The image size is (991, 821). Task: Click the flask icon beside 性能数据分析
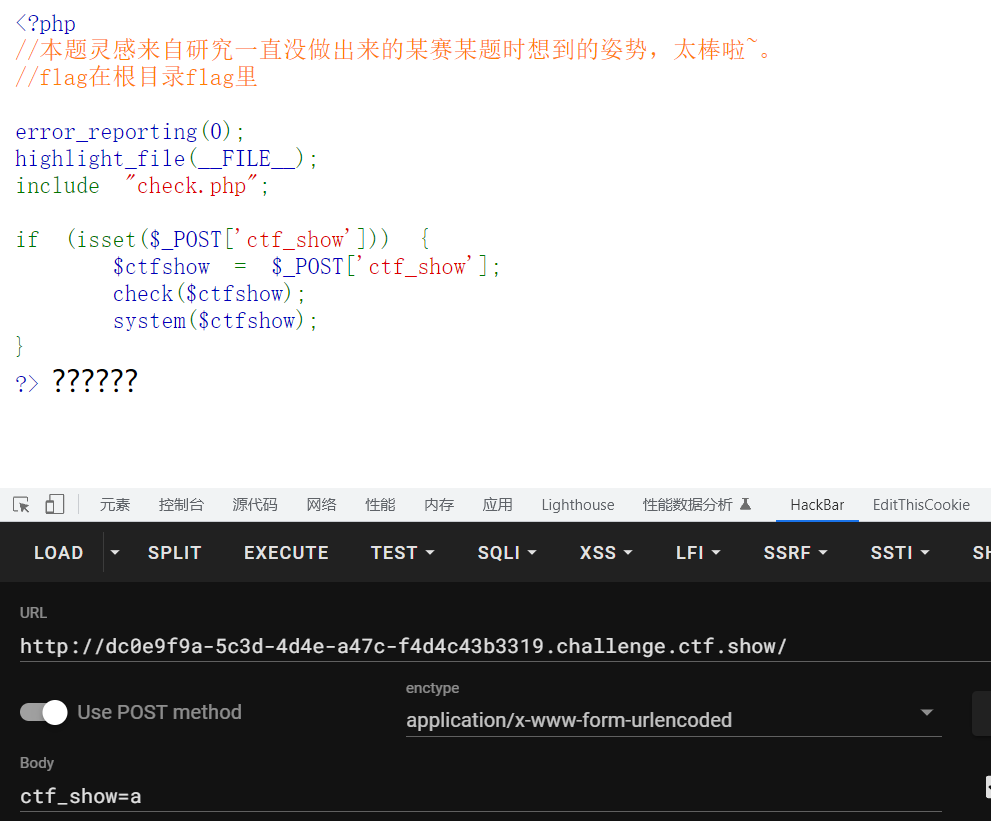(x=745, y=505)
